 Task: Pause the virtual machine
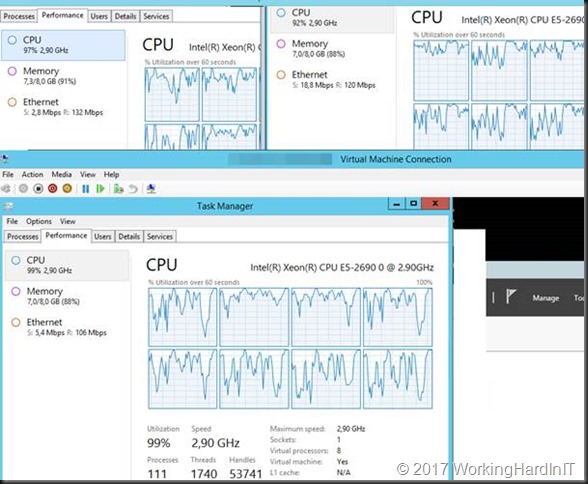click(86, 189)
